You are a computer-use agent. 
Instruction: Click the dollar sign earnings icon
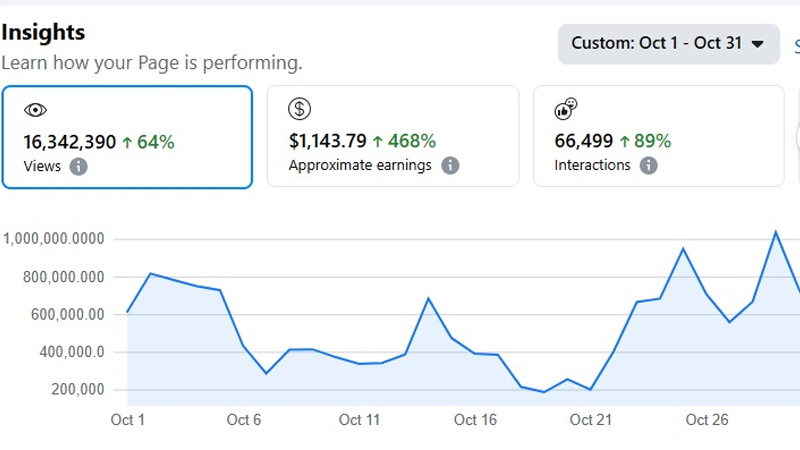click(300, 110)
